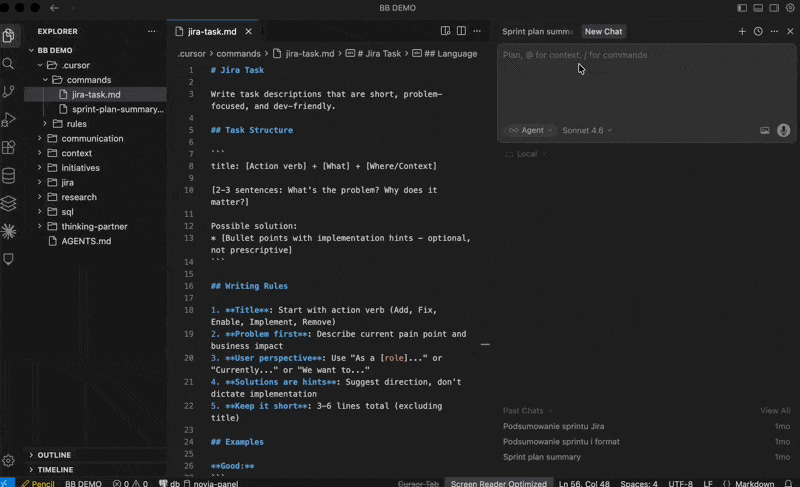Split the editor right
800x487 pixels.
[x=461, y=31]
